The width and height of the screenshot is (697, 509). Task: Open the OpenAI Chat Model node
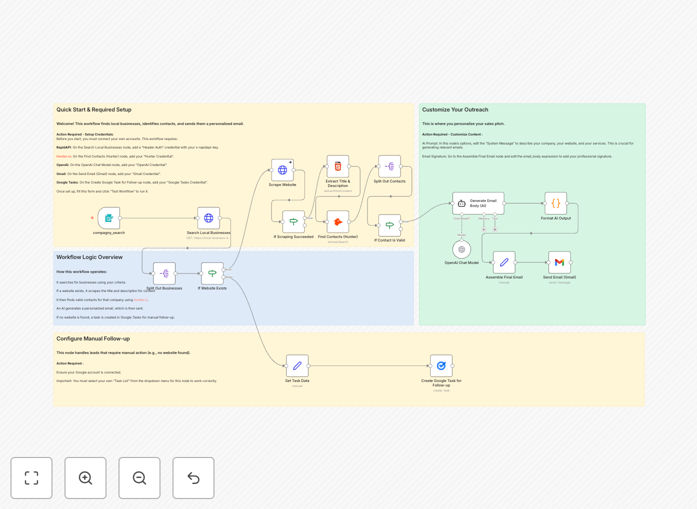tap(461, 249)
